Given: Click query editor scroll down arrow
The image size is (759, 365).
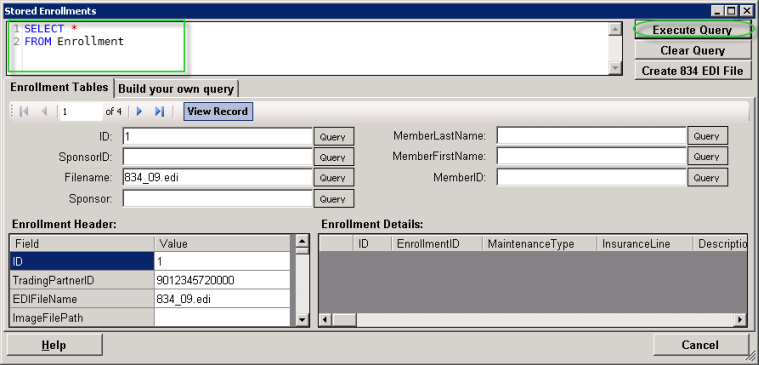Looking at the screenshot, I should tap(615, 68).
